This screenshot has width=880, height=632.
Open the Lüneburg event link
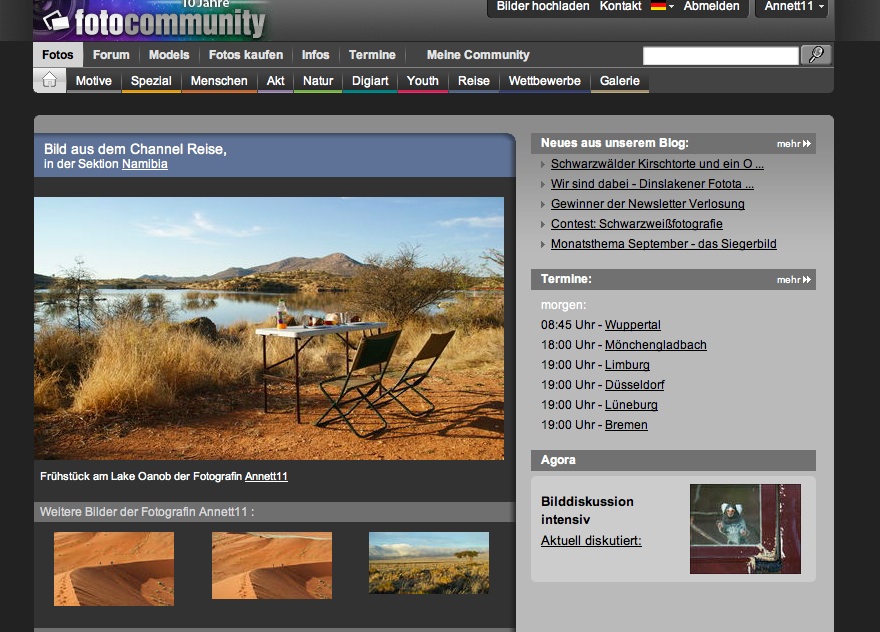click(x=631, y=405)
